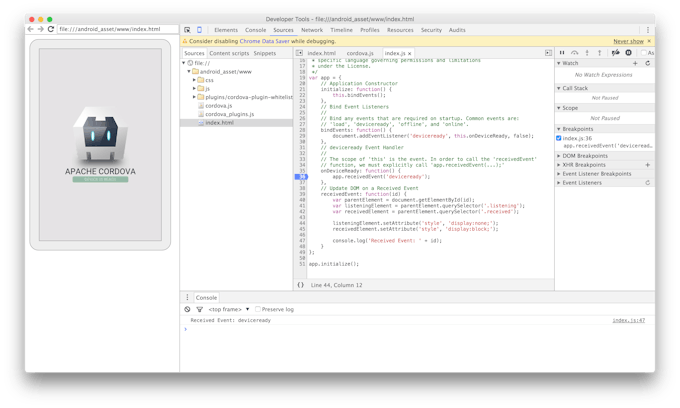Screen dimensions: 680x408
Task: Switch to the Profiles panel tab
Action: tap(369, 30)
